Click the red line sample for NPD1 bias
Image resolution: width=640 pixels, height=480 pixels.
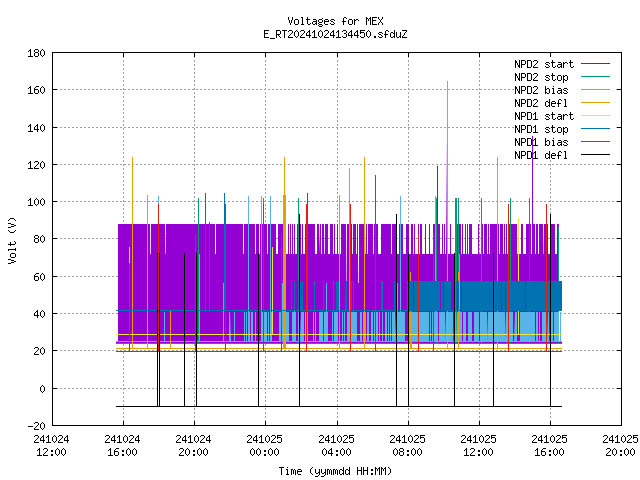[596, 142]
